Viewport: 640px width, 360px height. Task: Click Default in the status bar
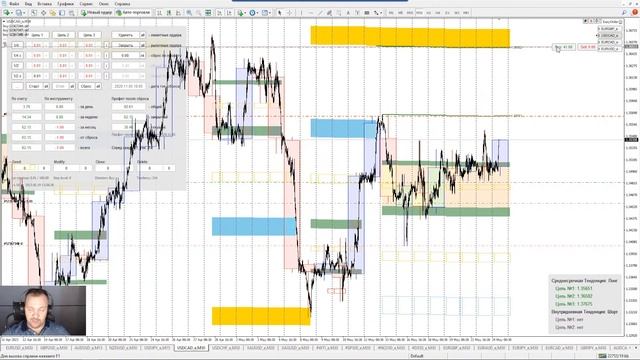click(417, 356)
